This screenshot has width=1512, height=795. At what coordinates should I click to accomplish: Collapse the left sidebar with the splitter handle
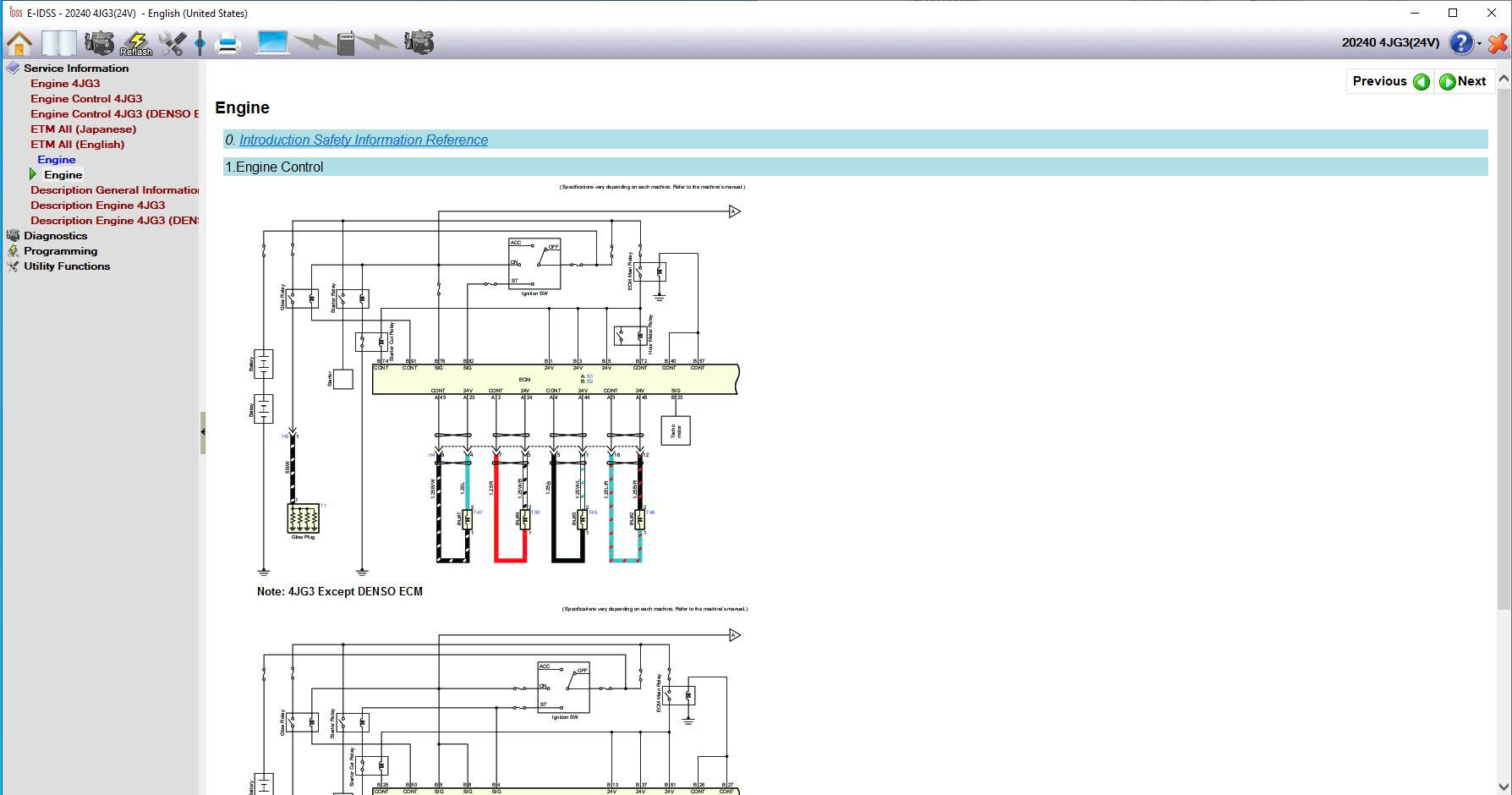[x=203, y=432]
